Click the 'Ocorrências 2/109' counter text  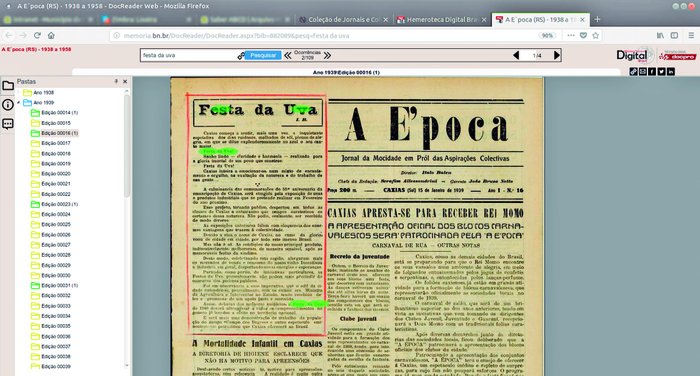[308, 55]
